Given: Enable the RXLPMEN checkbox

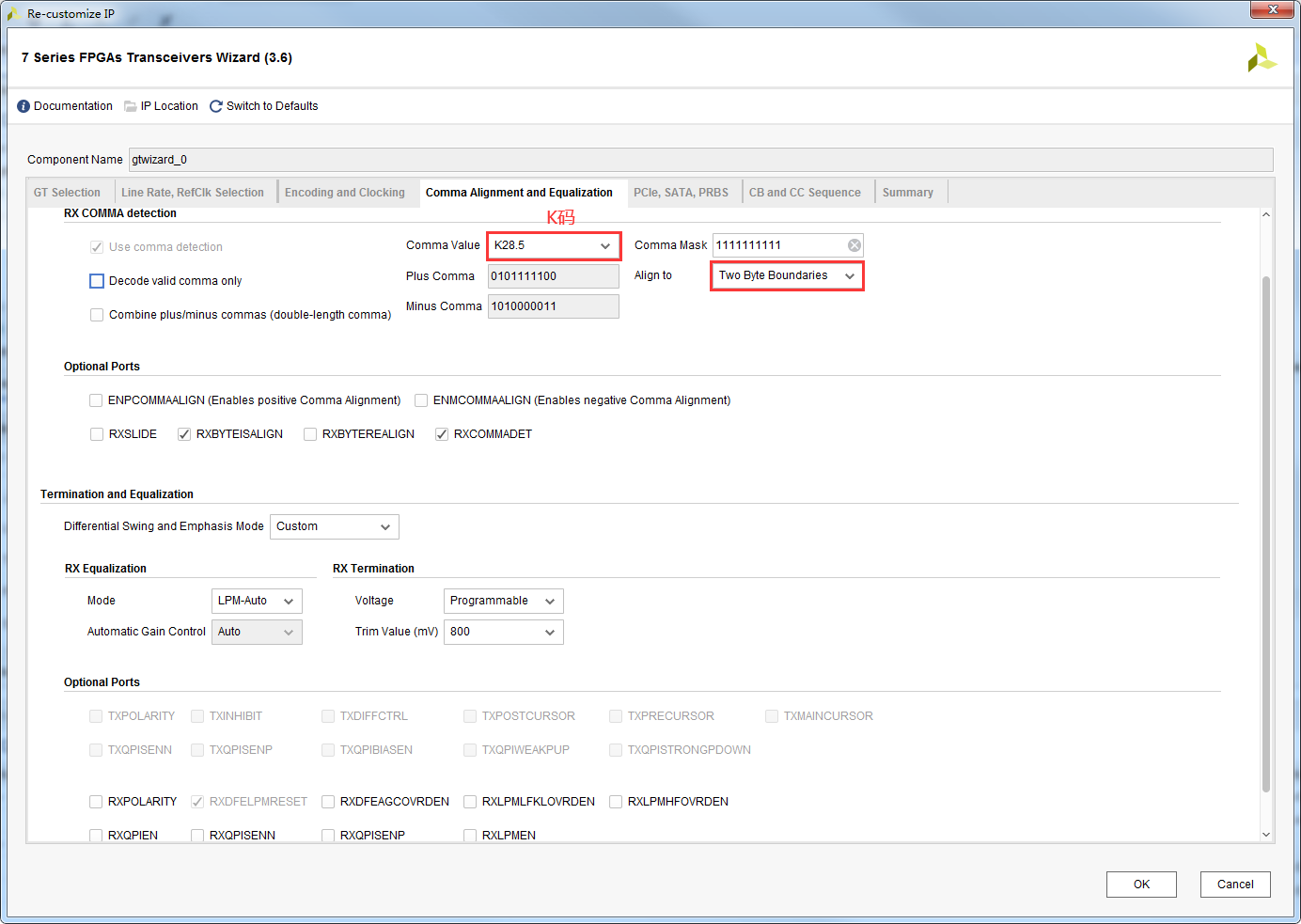Looking at the screenshot, I should [x=470, y=836].
